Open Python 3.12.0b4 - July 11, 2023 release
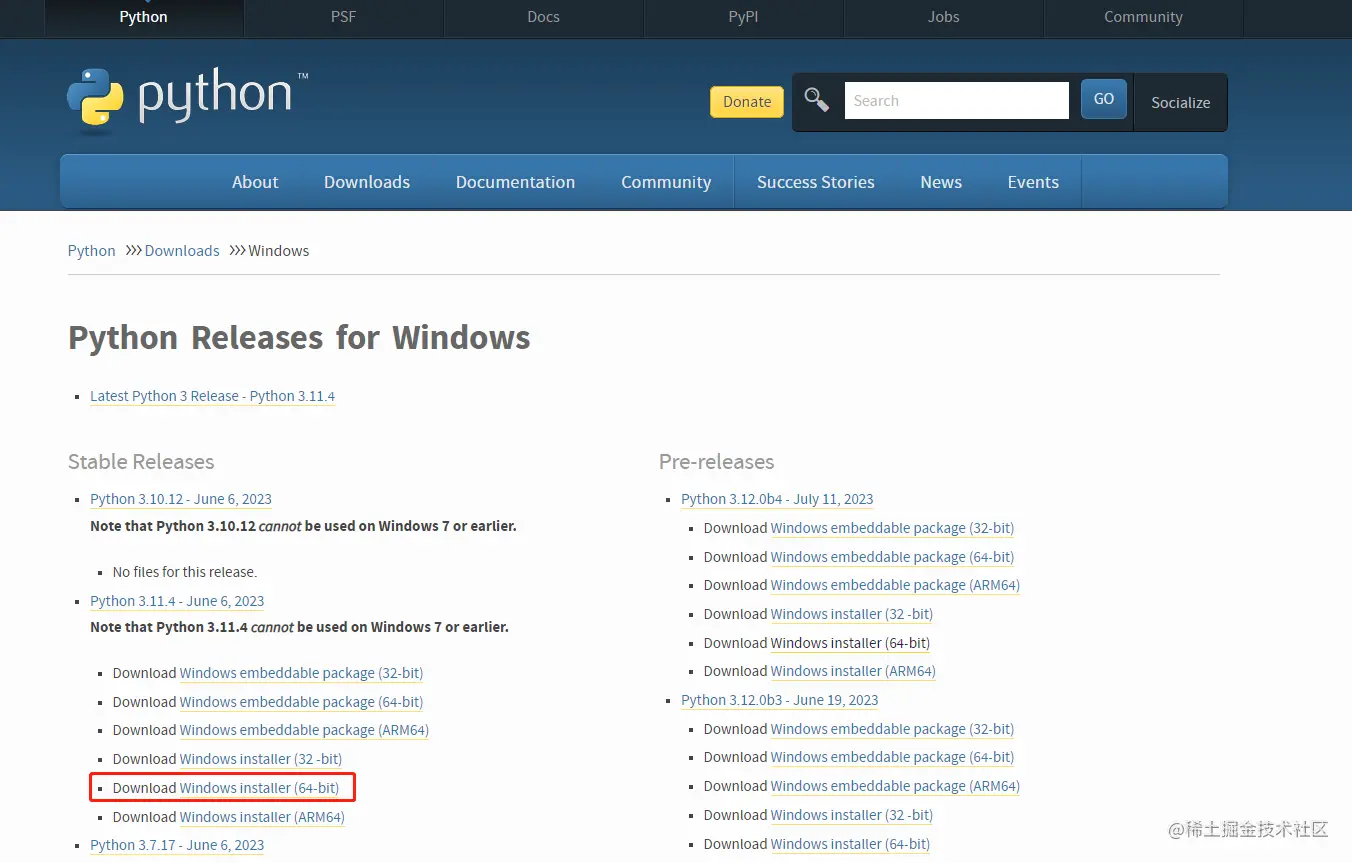Screen dimensions: 1352x863 coord(777,499)
